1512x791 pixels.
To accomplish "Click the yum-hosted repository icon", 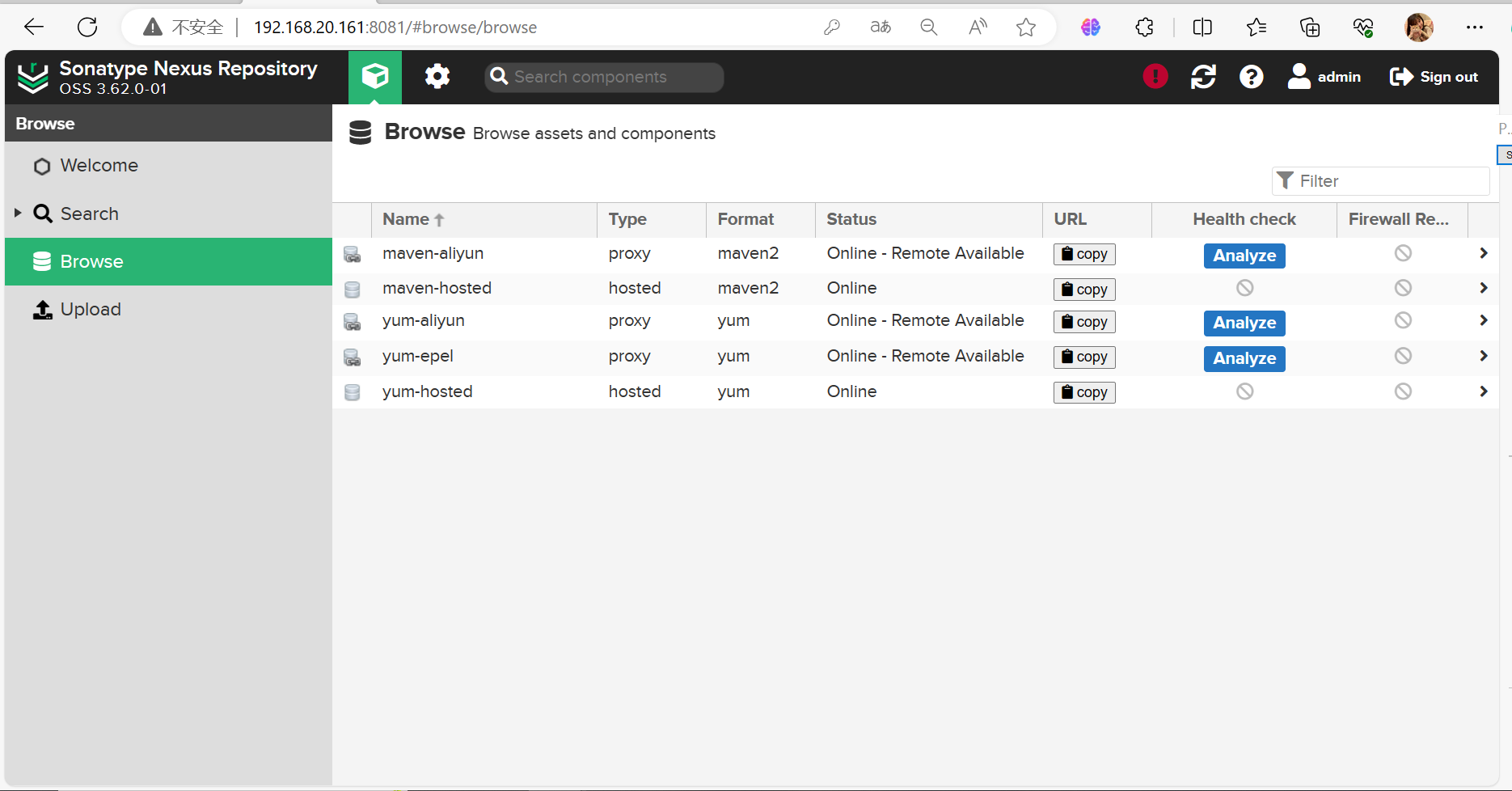I will [352, 392].
